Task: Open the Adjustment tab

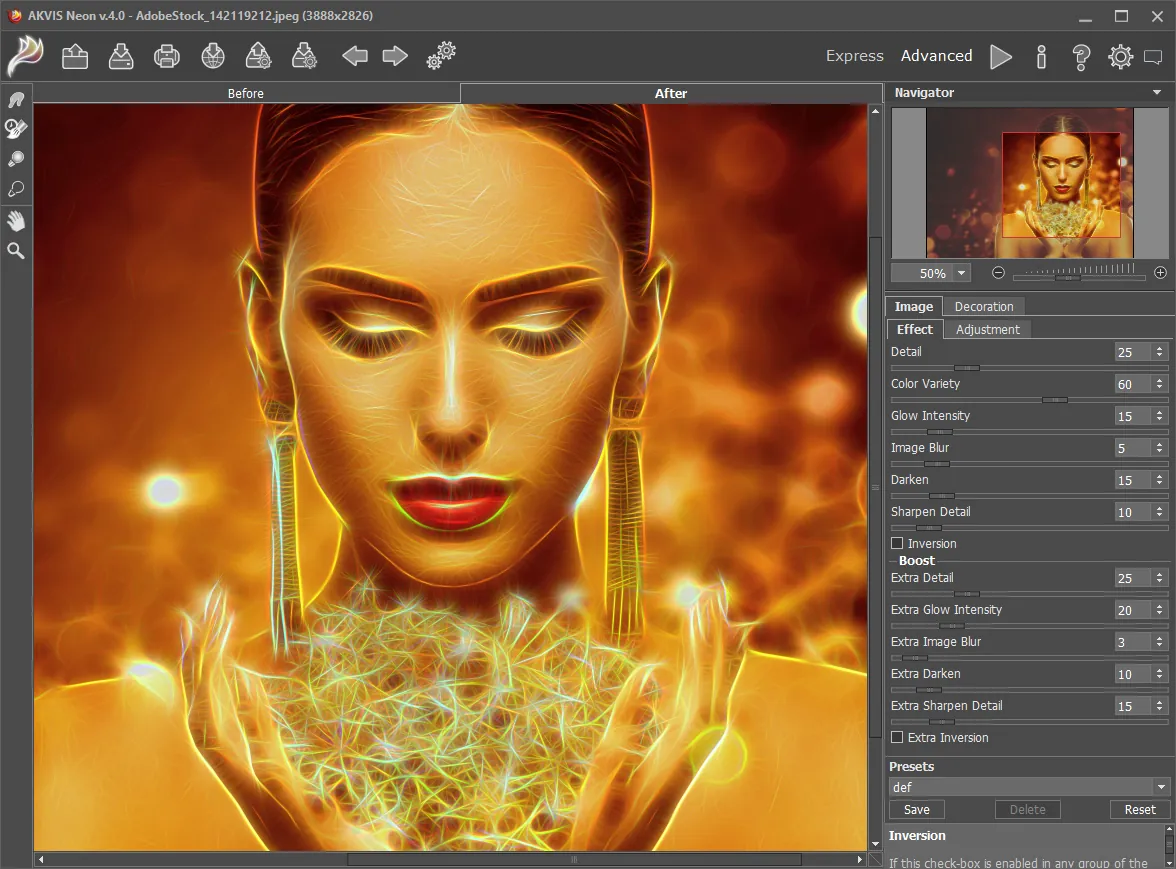Action: pyautogui.click(x=987, y=329)
